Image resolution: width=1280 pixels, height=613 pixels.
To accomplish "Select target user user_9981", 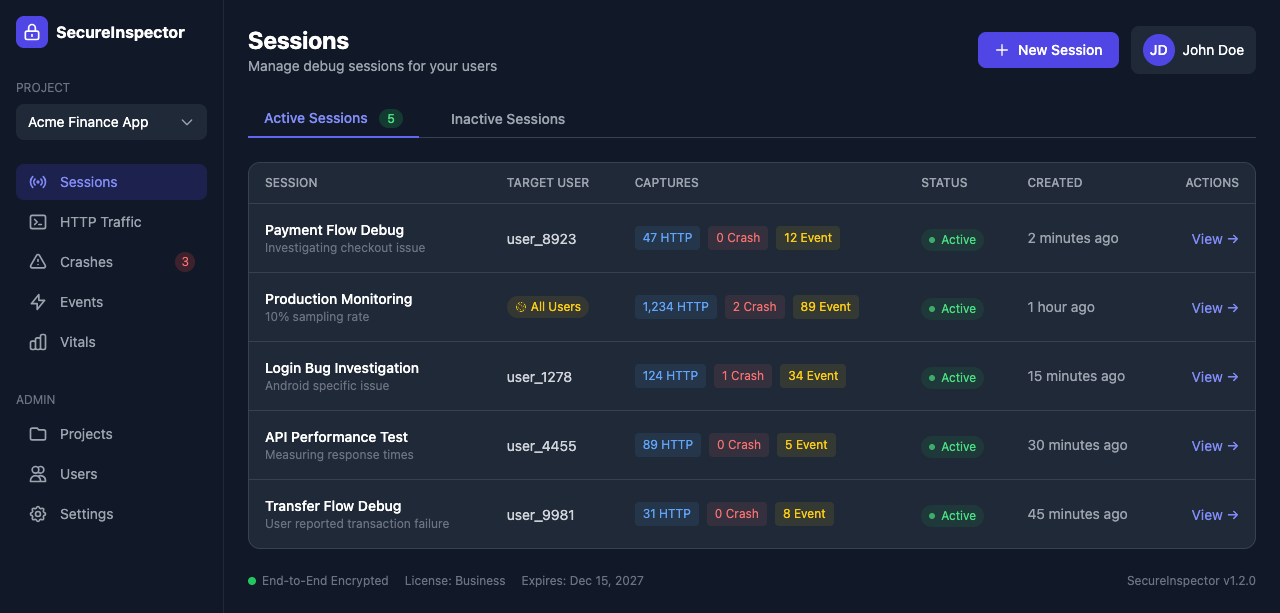I will (x=540, y=515).
